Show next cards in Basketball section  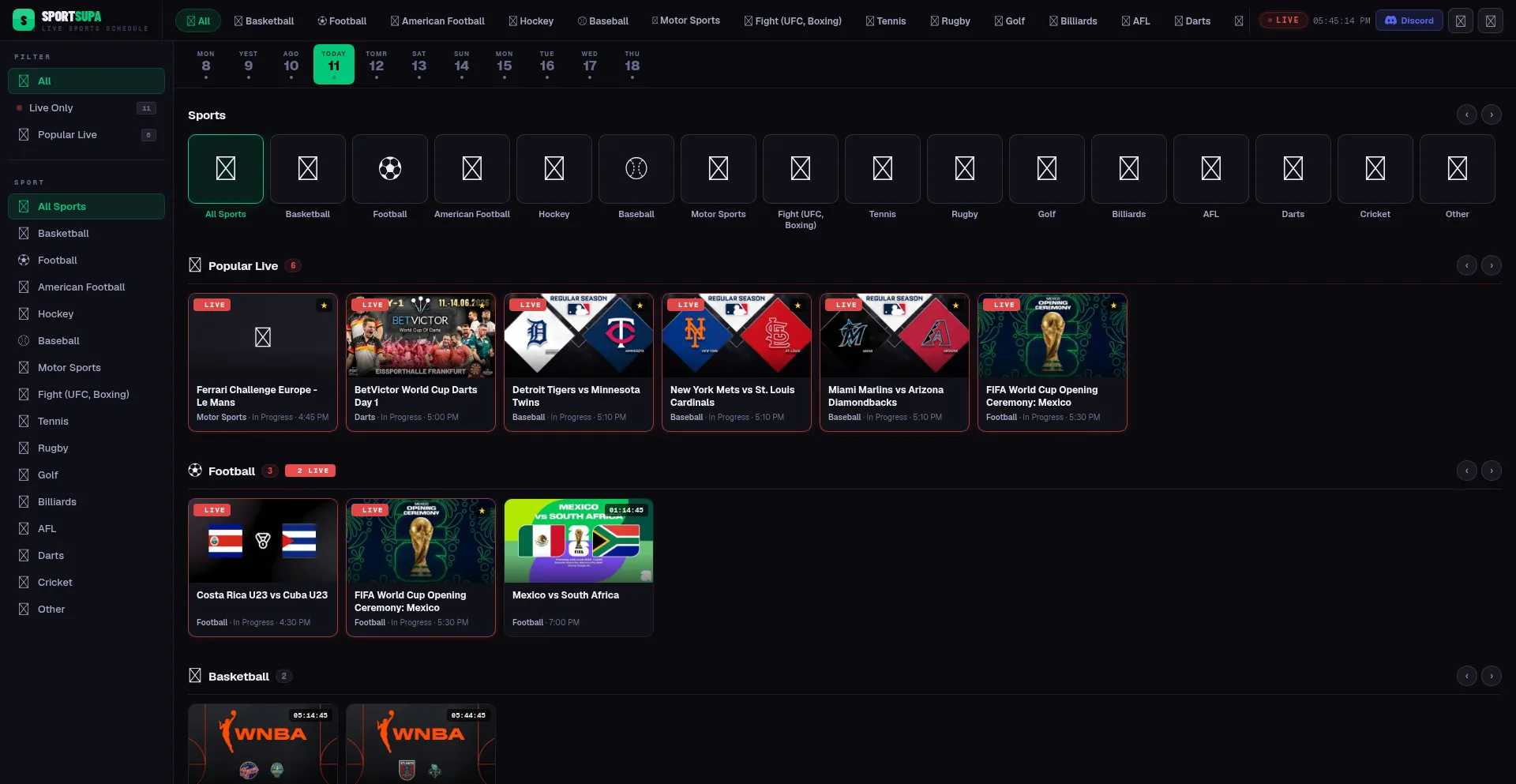pos(1492,676)
